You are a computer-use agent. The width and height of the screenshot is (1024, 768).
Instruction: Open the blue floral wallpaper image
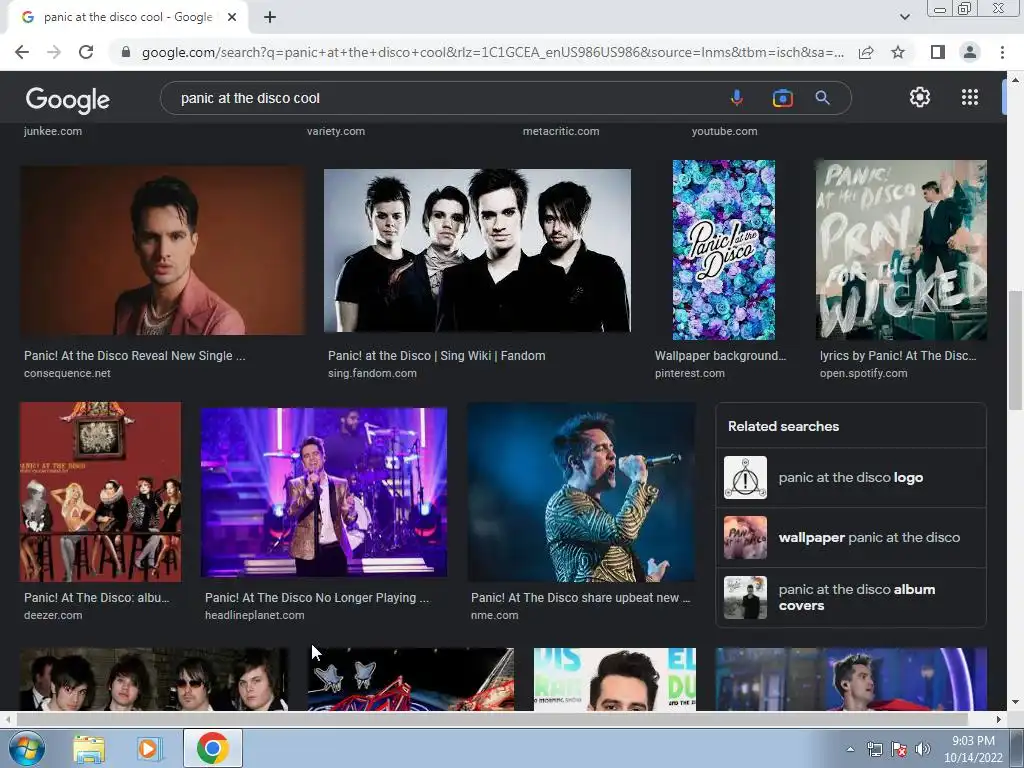click(x=724, y=249)
